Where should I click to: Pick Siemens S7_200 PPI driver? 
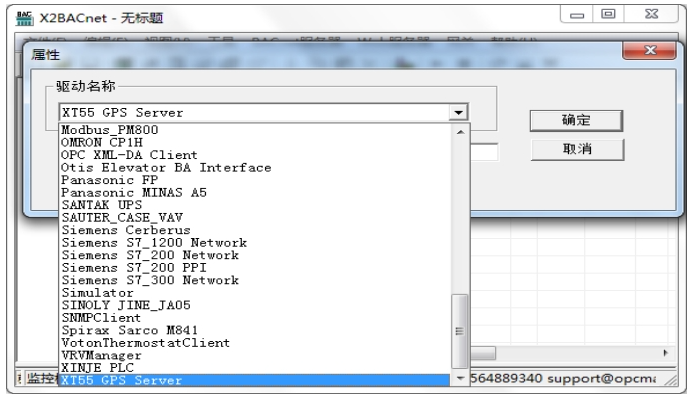tap(255, 268)
